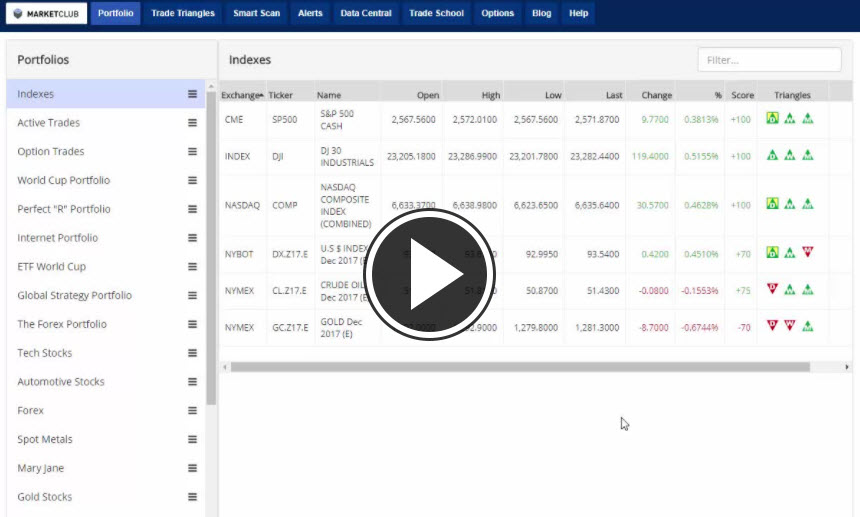Play the video overlay button
The image size is (860, 517).
(429, 274)
